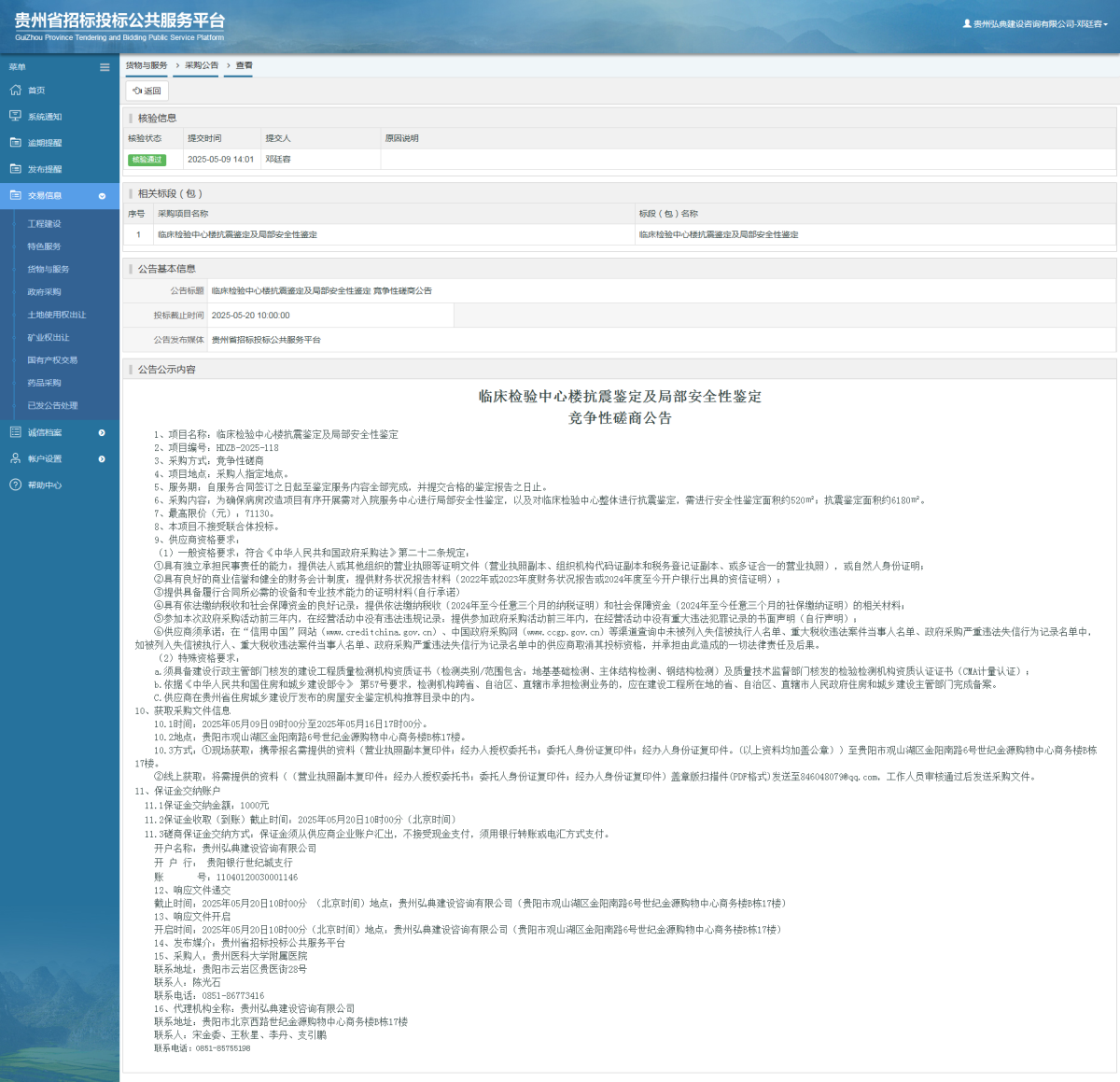1120x1082 pixels.
Task: Click the 返回 back button
Action: [x=147, y=91]
